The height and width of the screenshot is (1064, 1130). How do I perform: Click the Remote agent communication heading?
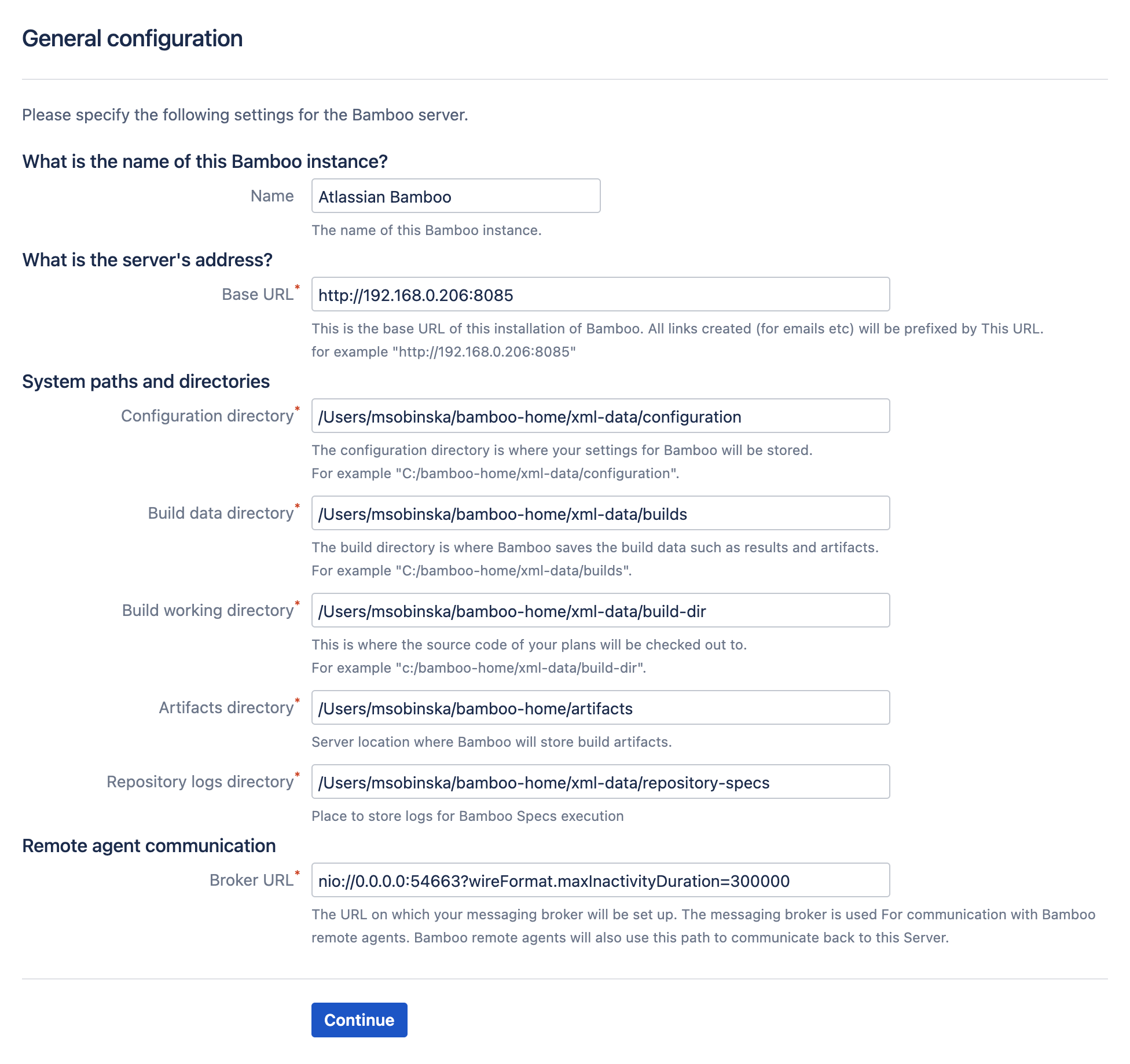point(149,846)
